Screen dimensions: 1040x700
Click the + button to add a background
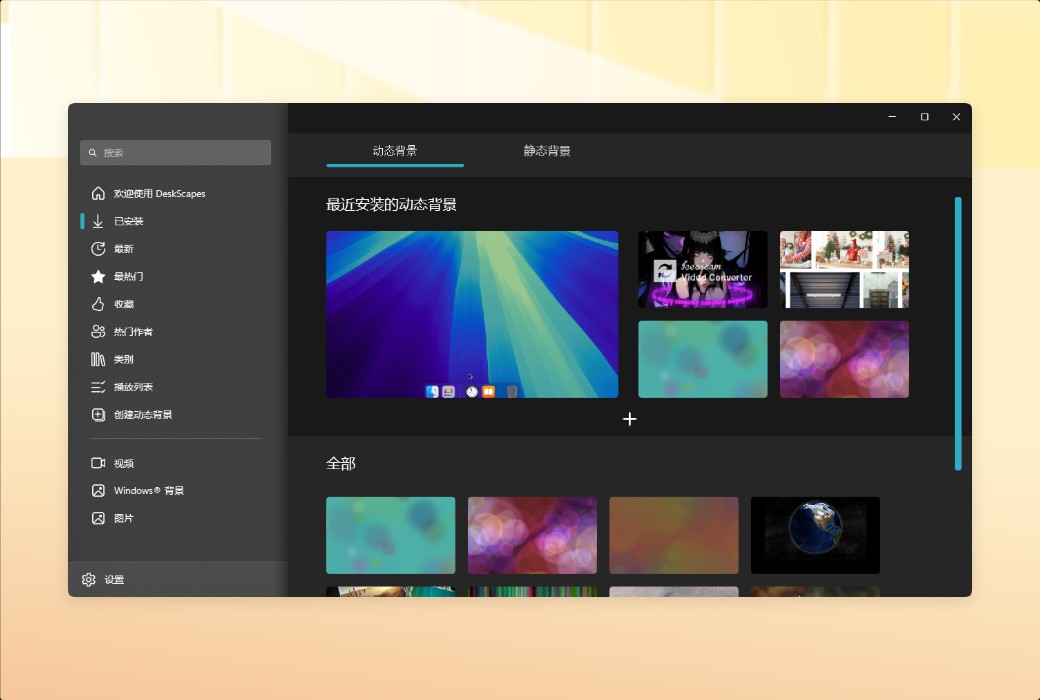click(630, 419)
